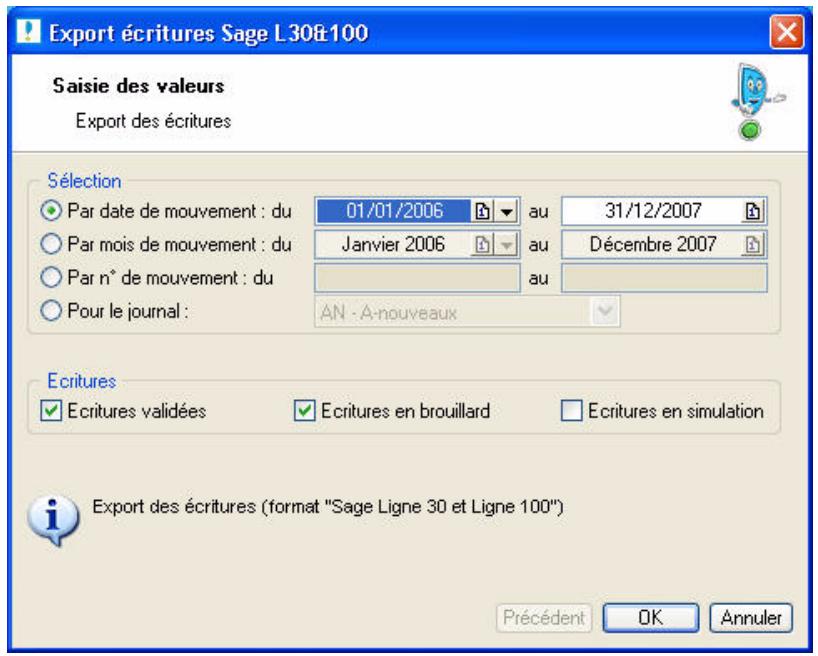Uncheck "Ecritures validées" checkbox
818x656 pixels.
pyautogui.click(x=51, y=411)
